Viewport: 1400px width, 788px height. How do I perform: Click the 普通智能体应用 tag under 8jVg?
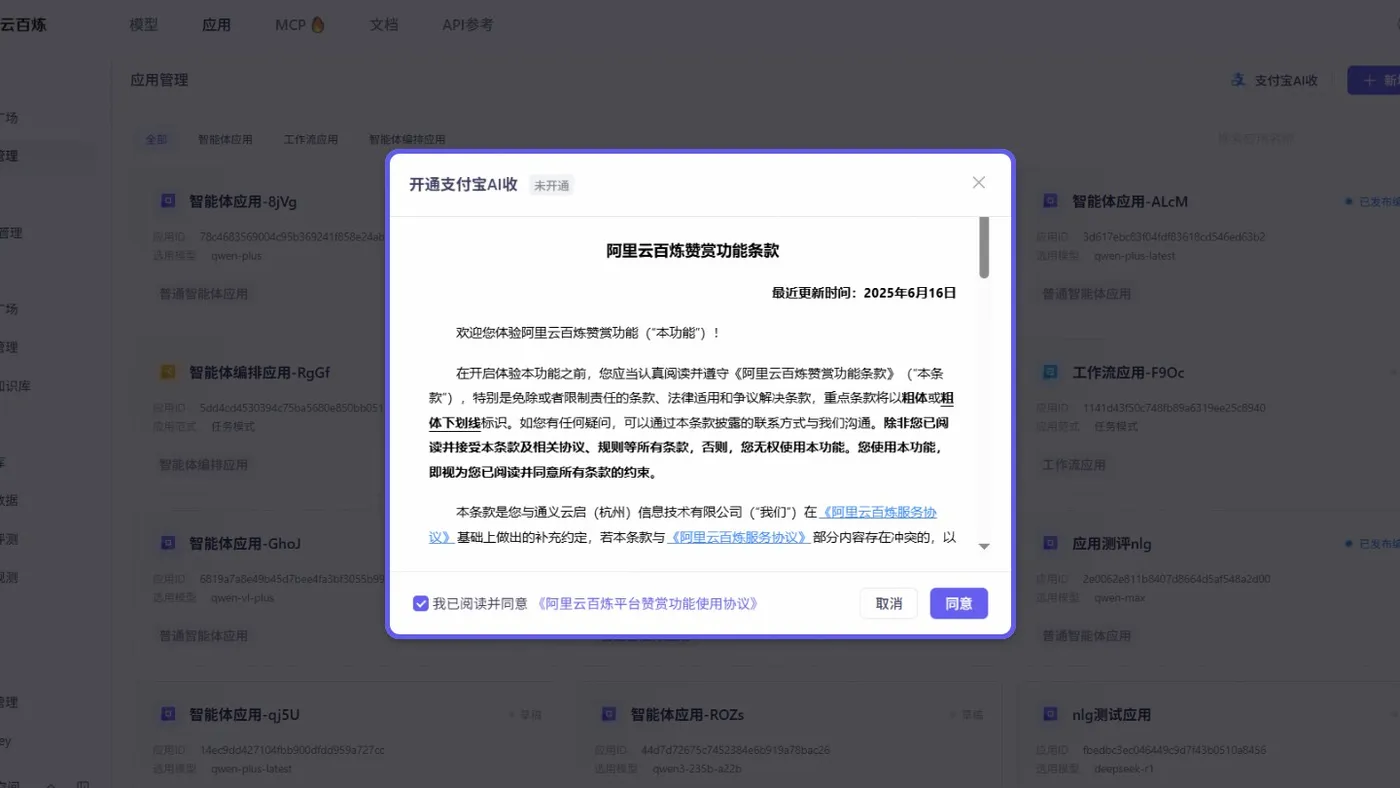coord(204,294)
